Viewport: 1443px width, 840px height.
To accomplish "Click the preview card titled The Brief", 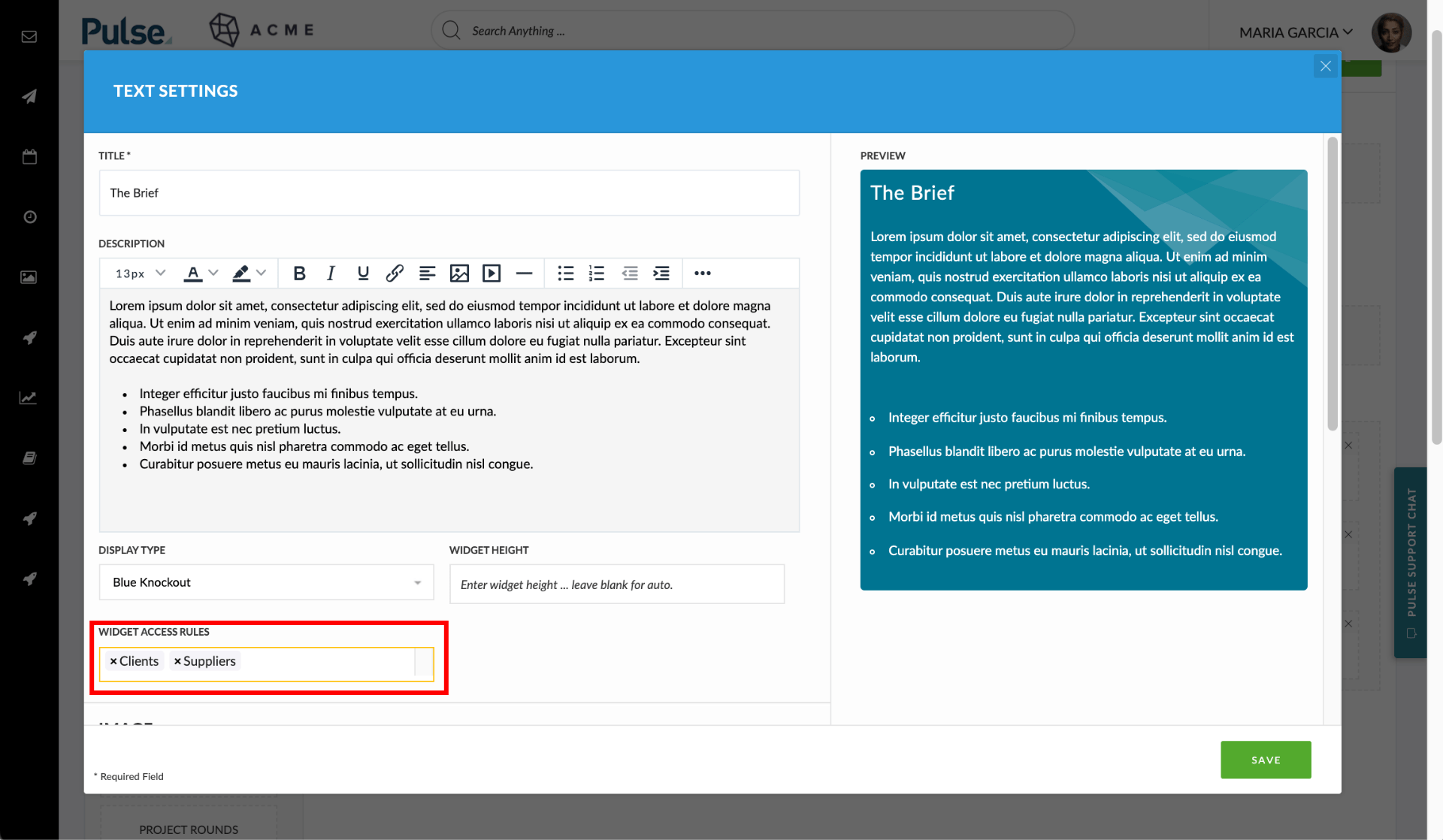I will tap(1084, 379).
